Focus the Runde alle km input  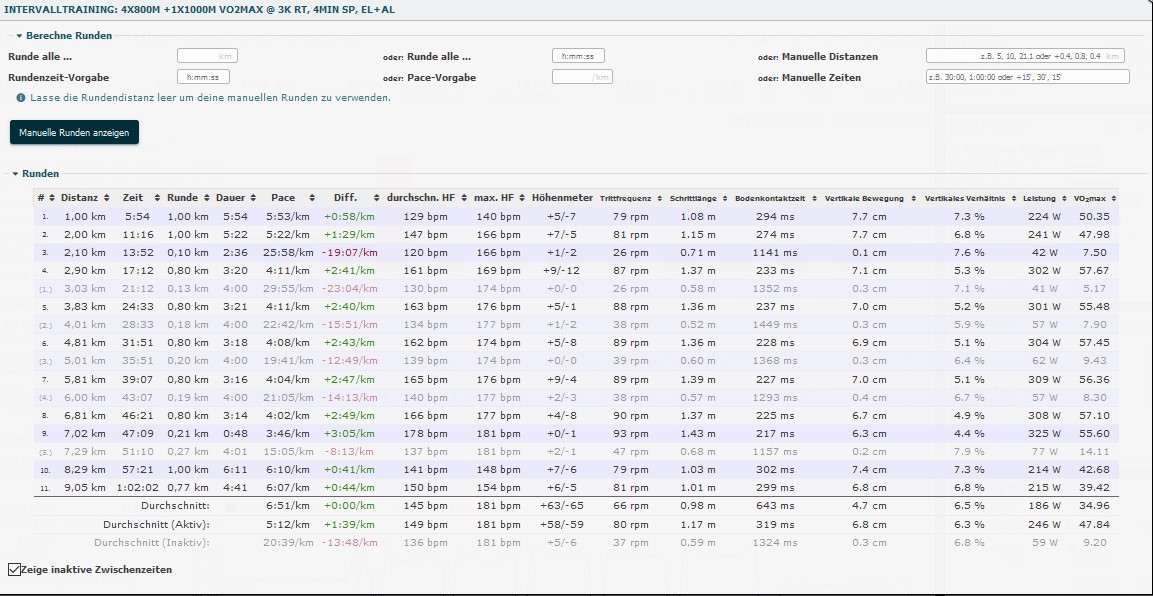[207, 57]
